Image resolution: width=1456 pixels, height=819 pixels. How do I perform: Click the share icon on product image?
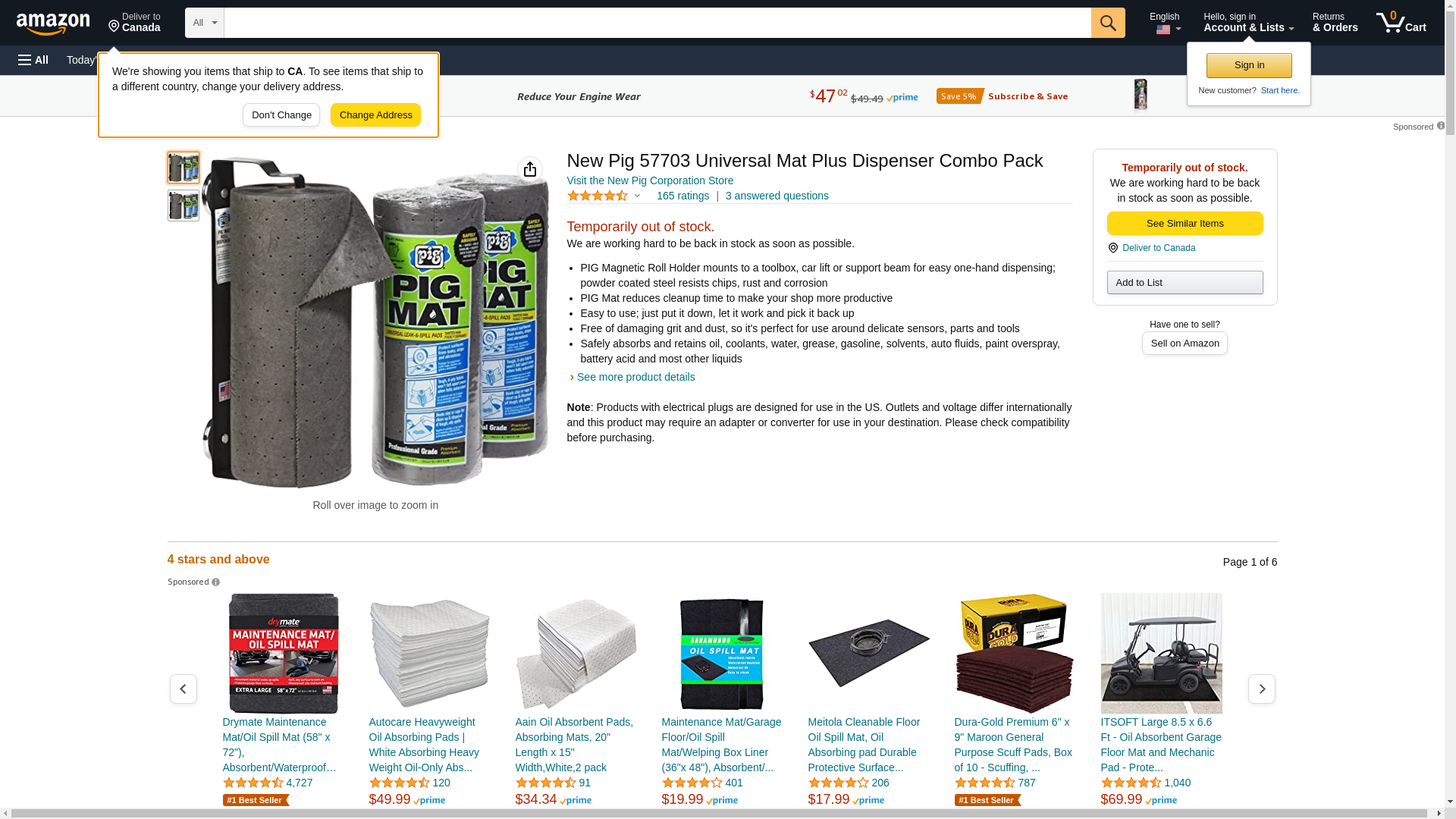coord(530,169)
